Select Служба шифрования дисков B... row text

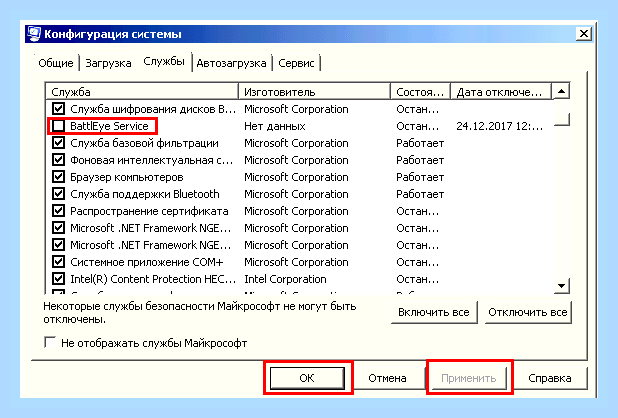153,109
